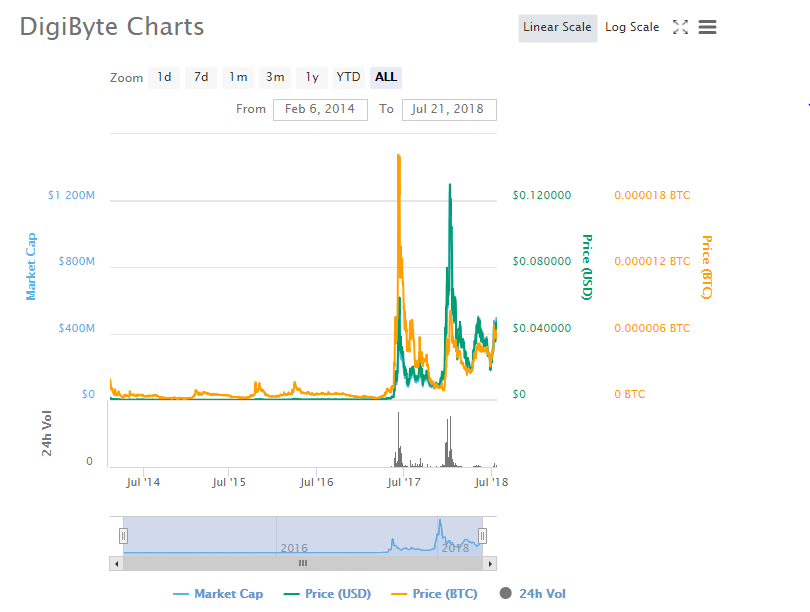Toggle Price (BTC) series in legend
This screenshot has height=612, width=810.
pos(434,594)
